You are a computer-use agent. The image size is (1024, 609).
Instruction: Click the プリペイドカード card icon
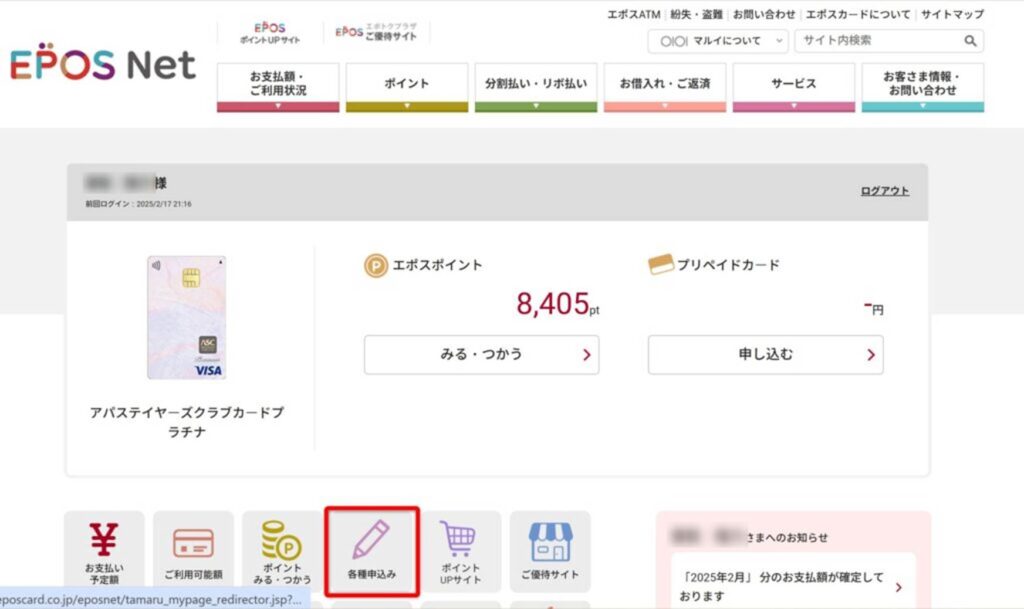coord(660,264)
